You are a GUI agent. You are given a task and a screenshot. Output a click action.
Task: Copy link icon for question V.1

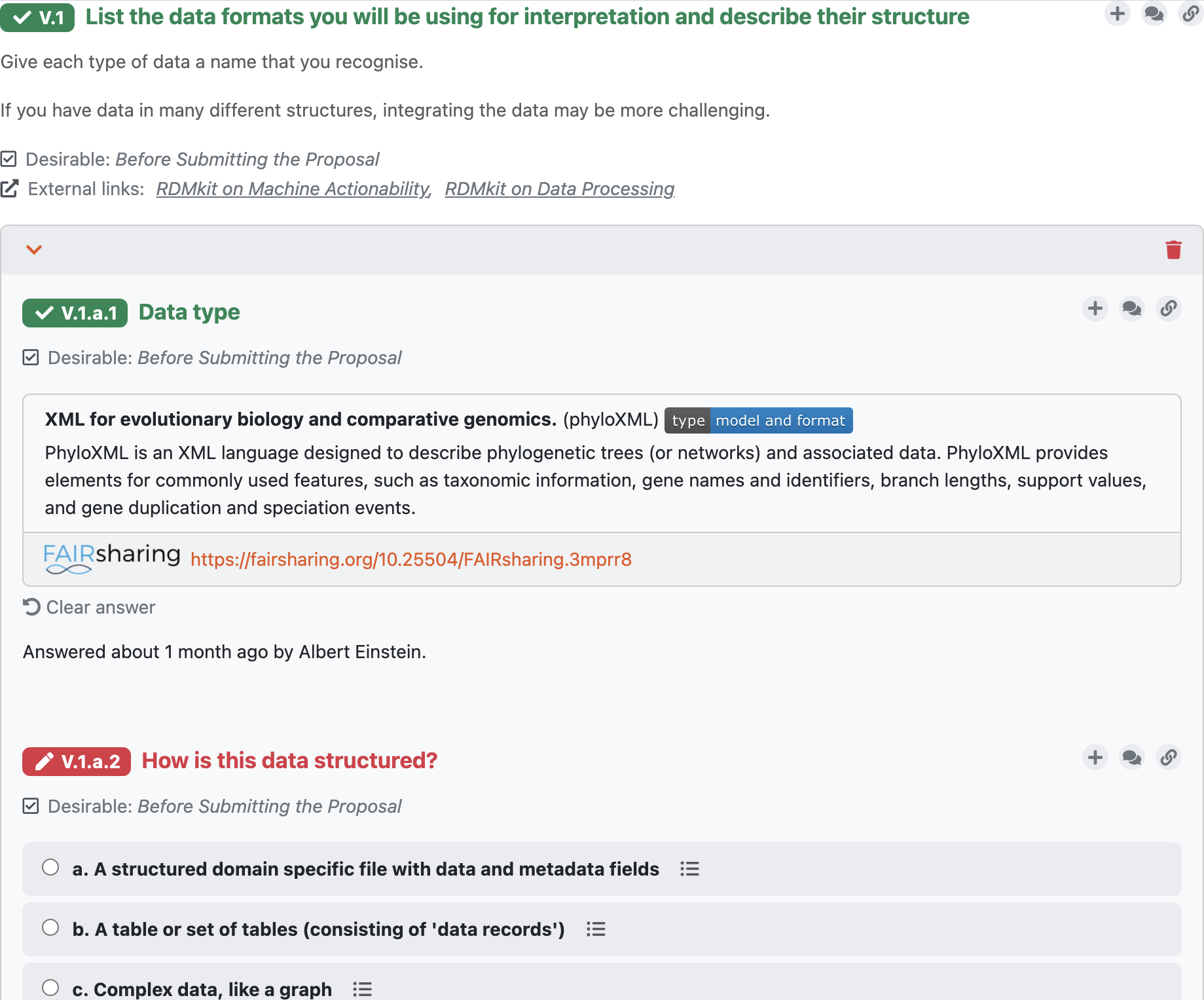(1191, 13)
